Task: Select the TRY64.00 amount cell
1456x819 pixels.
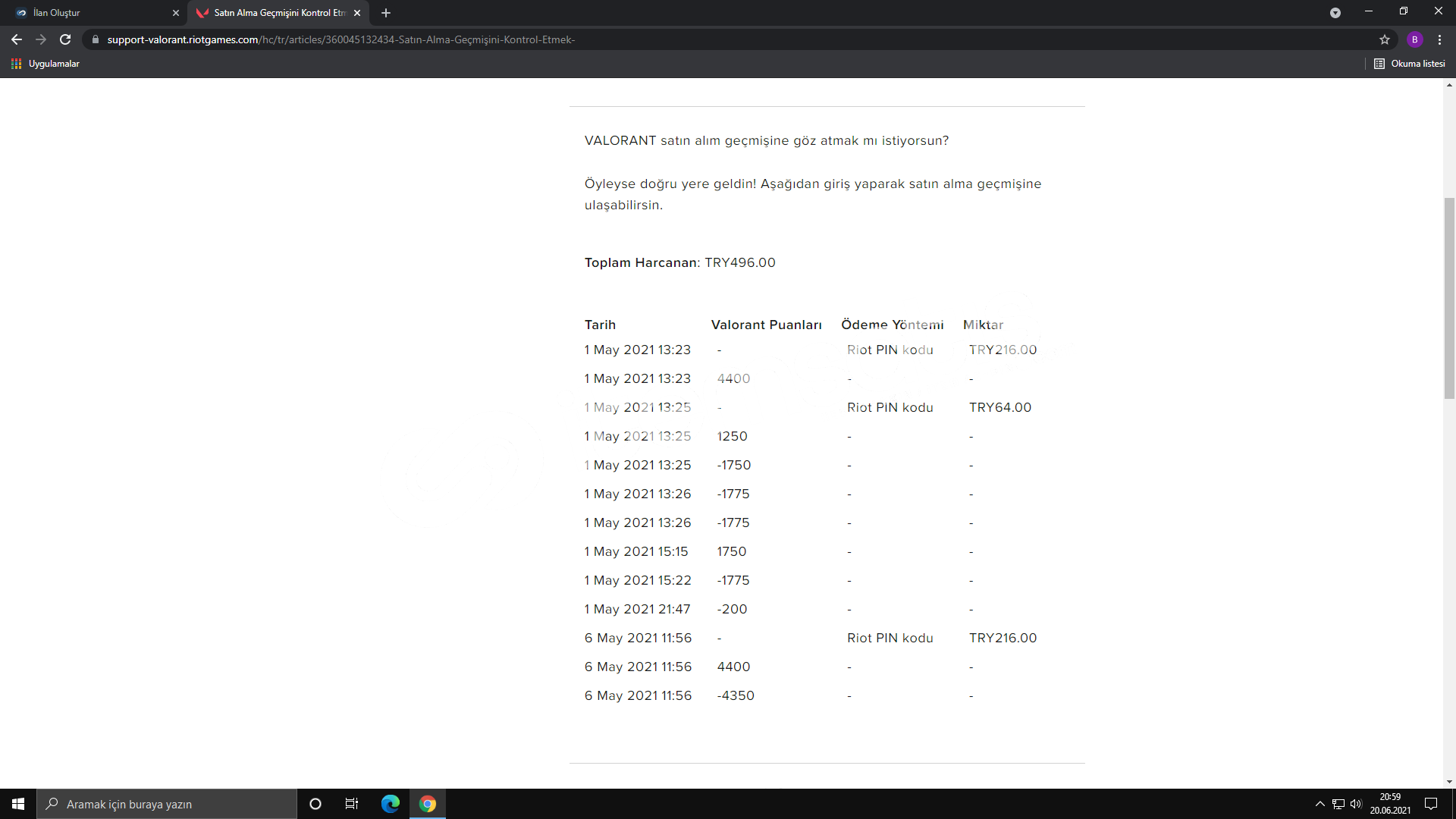Action: coord(1000,407)
